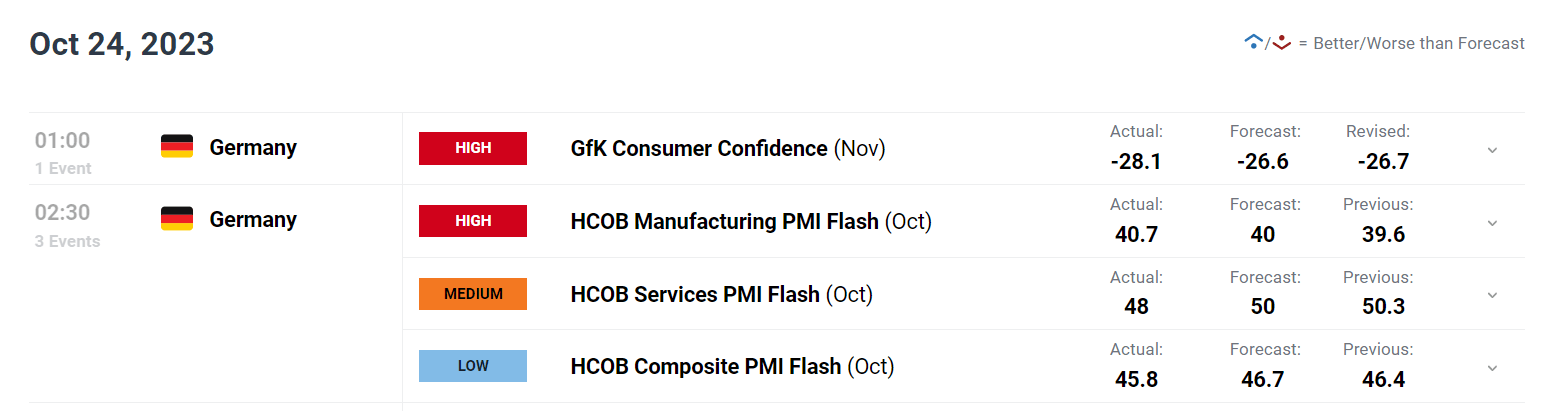This screenshot has height=411, width=1541.
Task: Click the red worse-than-forecast arrow icon
Action: pos(1282,42)
